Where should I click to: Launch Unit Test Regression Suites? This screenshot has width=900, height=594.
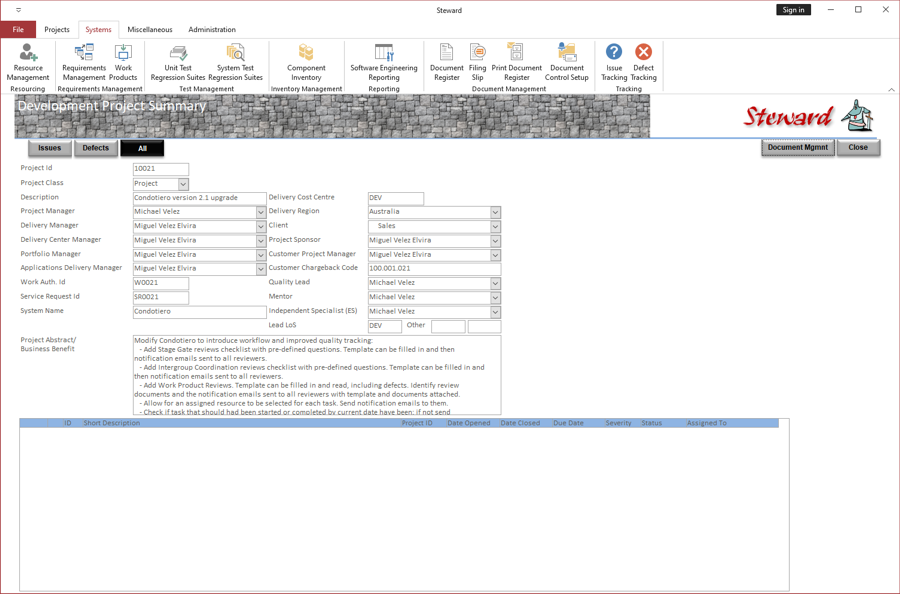[x=178, y=62]
